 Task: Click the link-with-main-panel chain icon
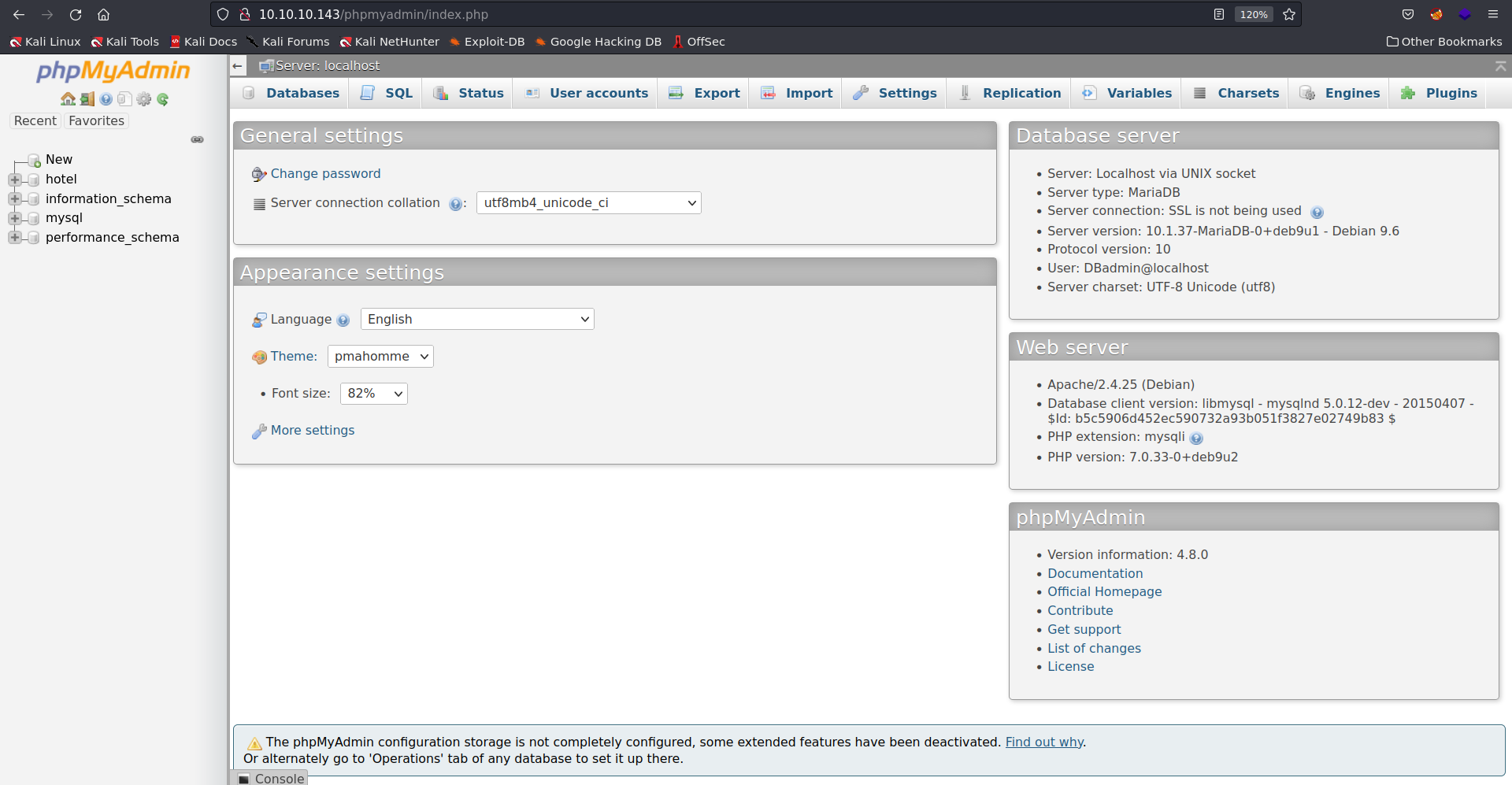(x=198, y=139)
